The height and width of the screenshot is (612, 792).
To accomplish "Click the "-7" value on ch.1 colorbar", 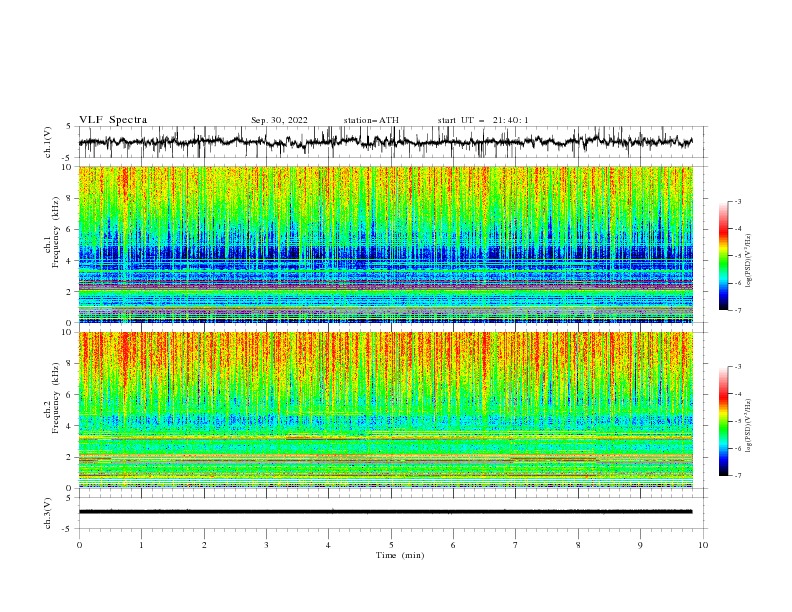I will pyautogui.click(x=738, y=310).
